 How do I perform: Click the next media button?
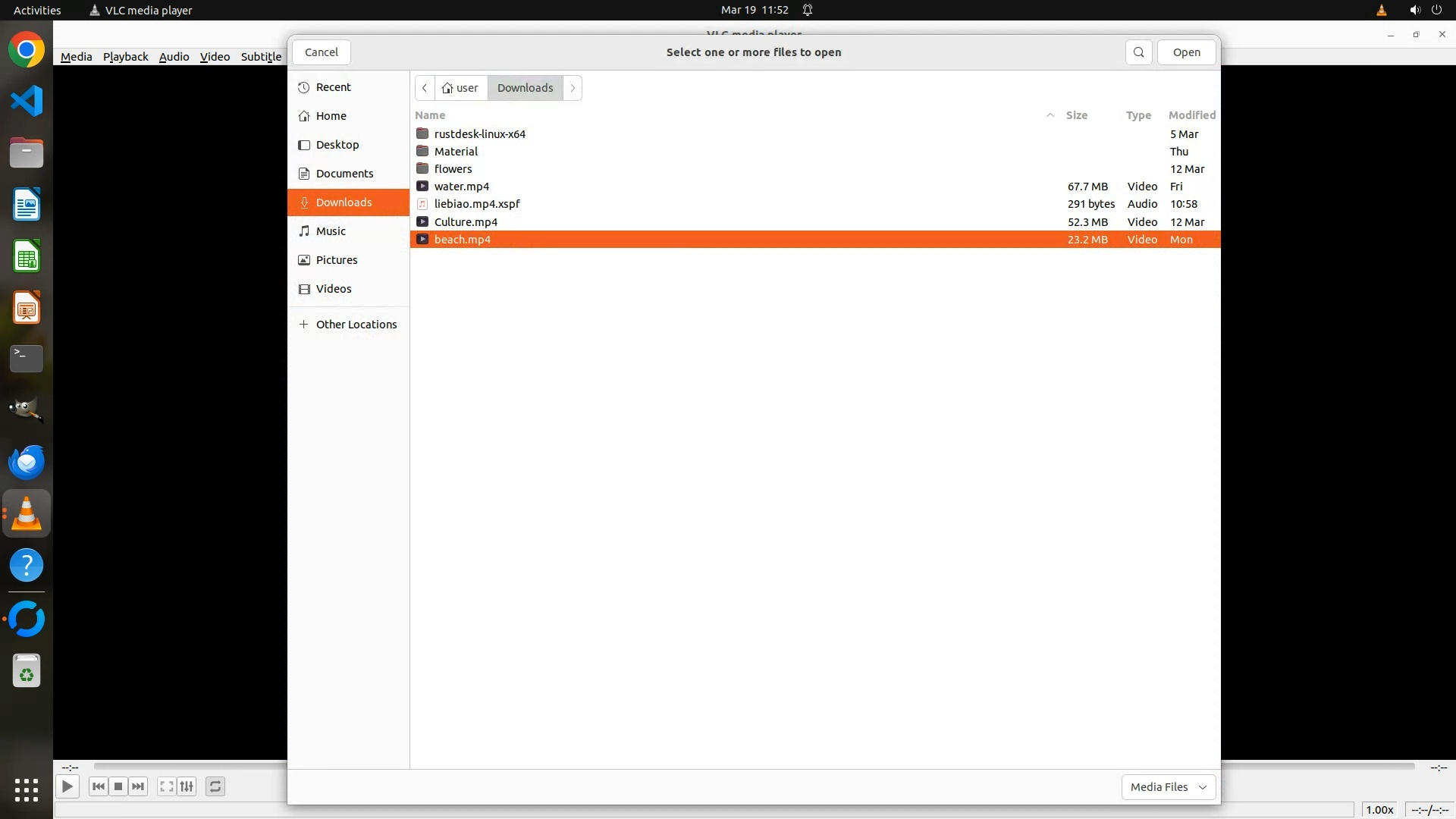(138, 786)
